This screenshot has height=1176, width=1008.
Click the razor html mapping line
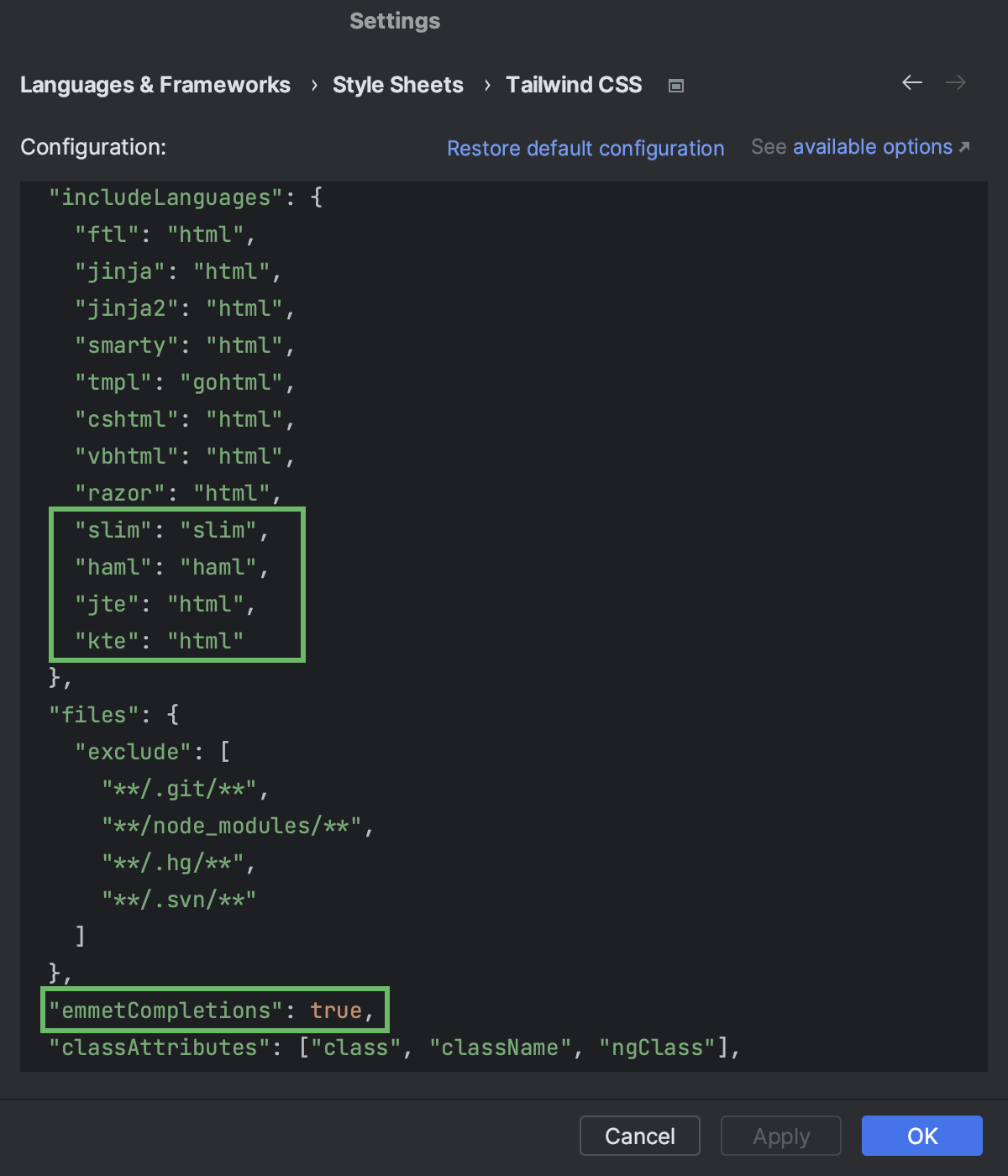click(176, 493)
